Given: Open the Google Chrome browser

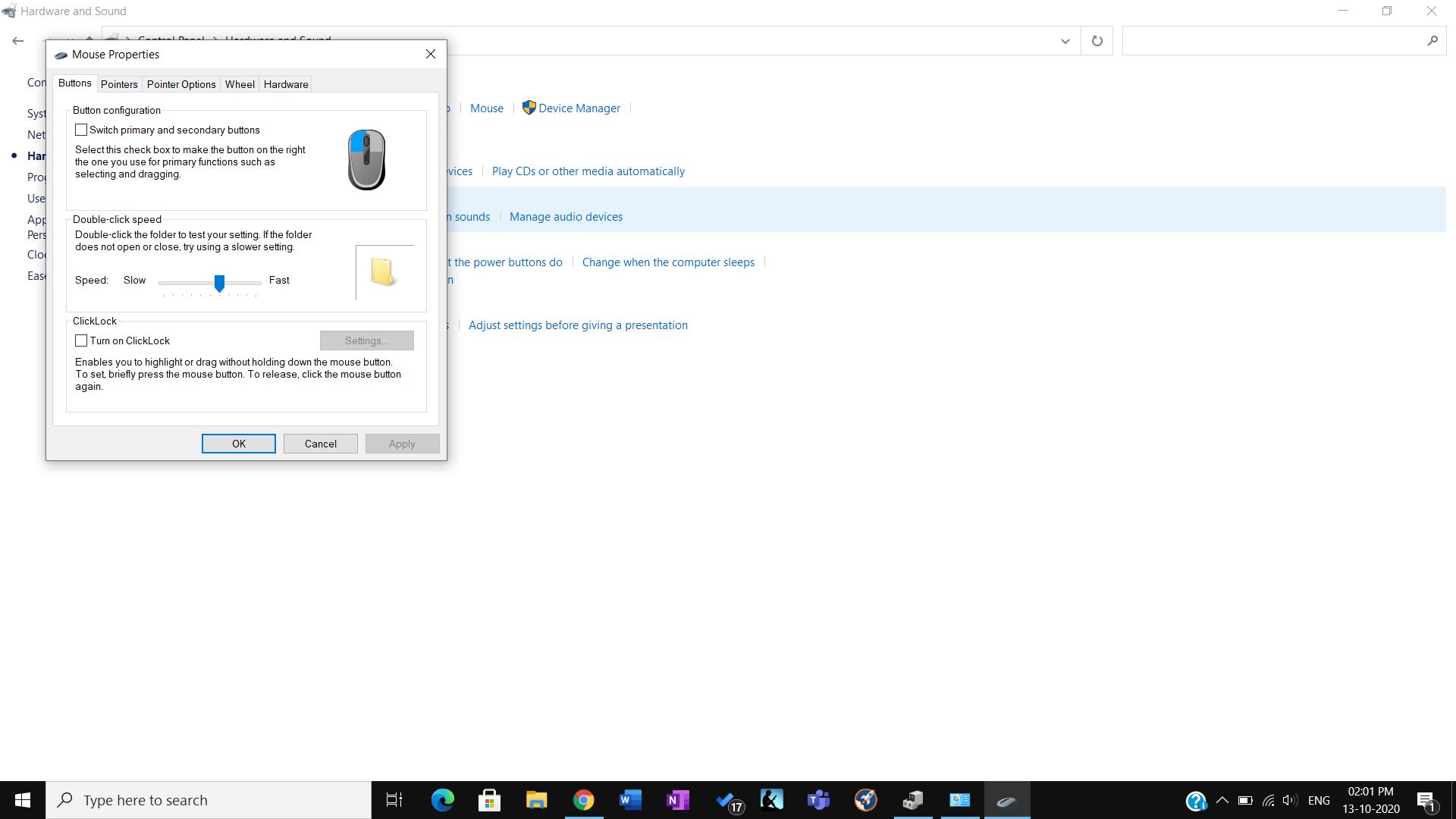Looking at the screenshot, I should [583, 799].
